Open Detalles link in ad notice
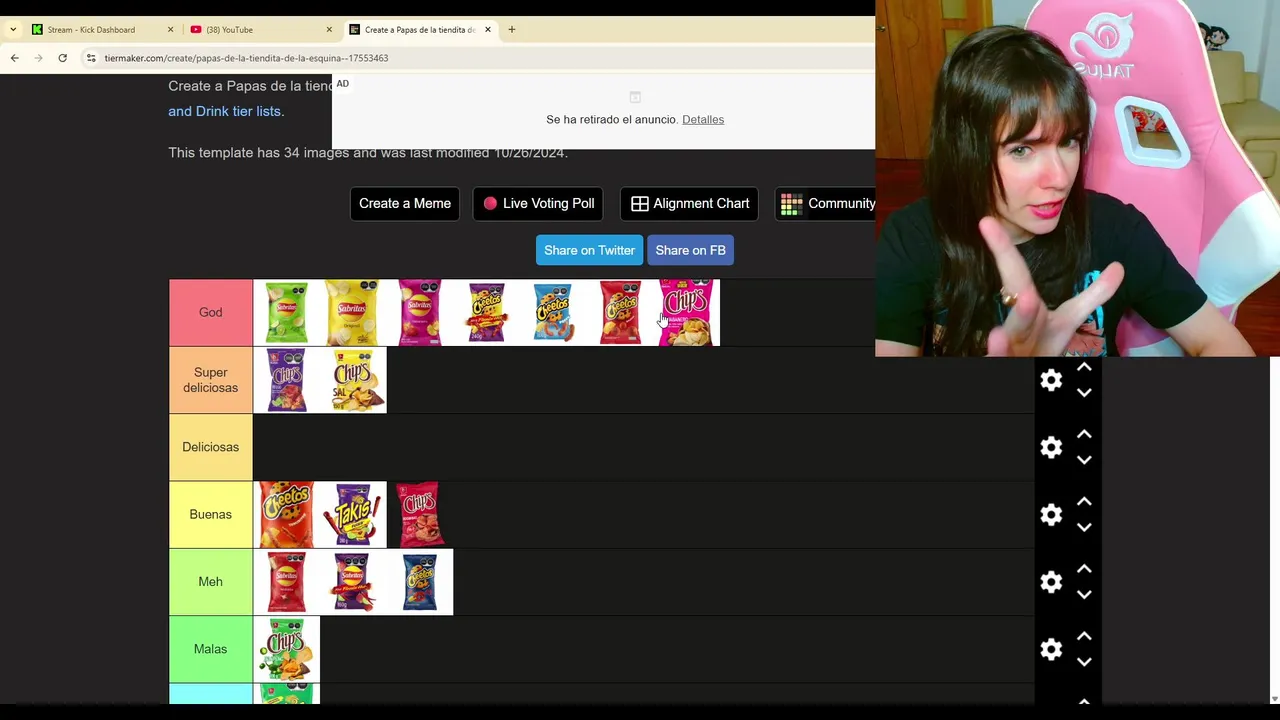The width and height of the screenshot is (1280, 720). 703,119
